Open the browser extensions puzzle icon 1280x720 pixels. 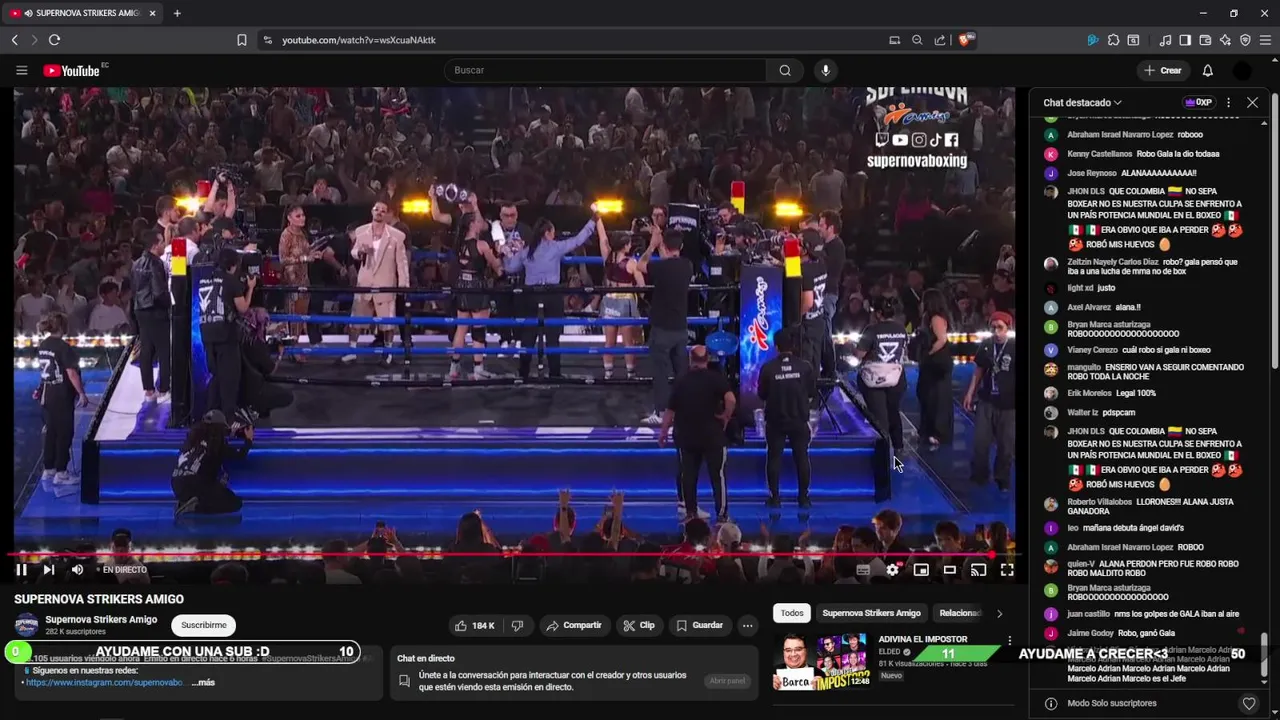click(1113, 40)
